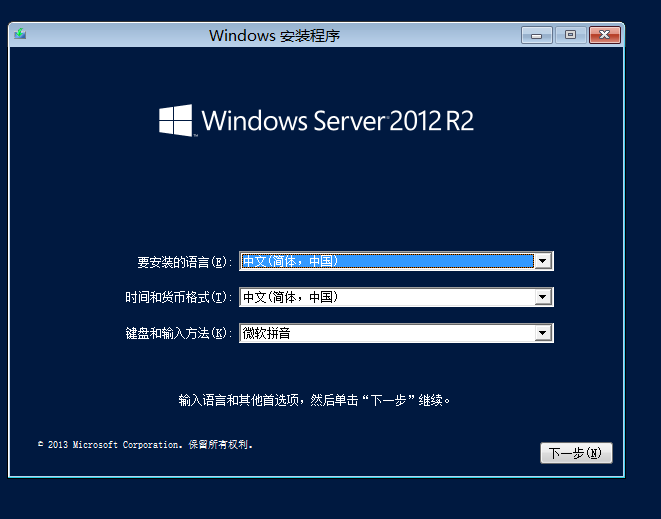The height and width of the screenshot is (519, 661).
Task: Close the Windows 安装程序 window
Action: tap(605, 35)
